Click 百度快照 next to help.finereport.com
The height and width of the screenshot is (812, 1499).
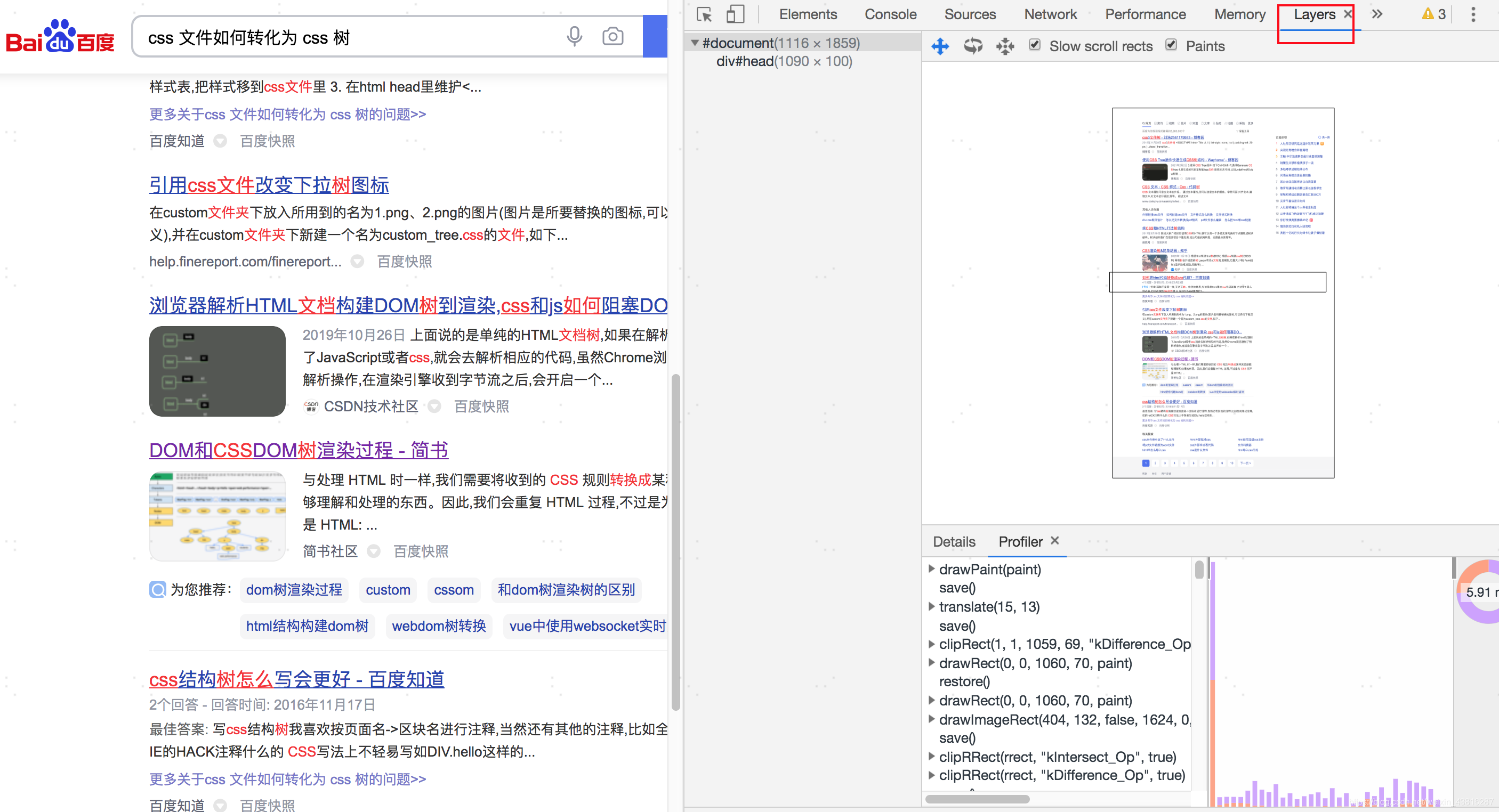(x=405, y=262)
